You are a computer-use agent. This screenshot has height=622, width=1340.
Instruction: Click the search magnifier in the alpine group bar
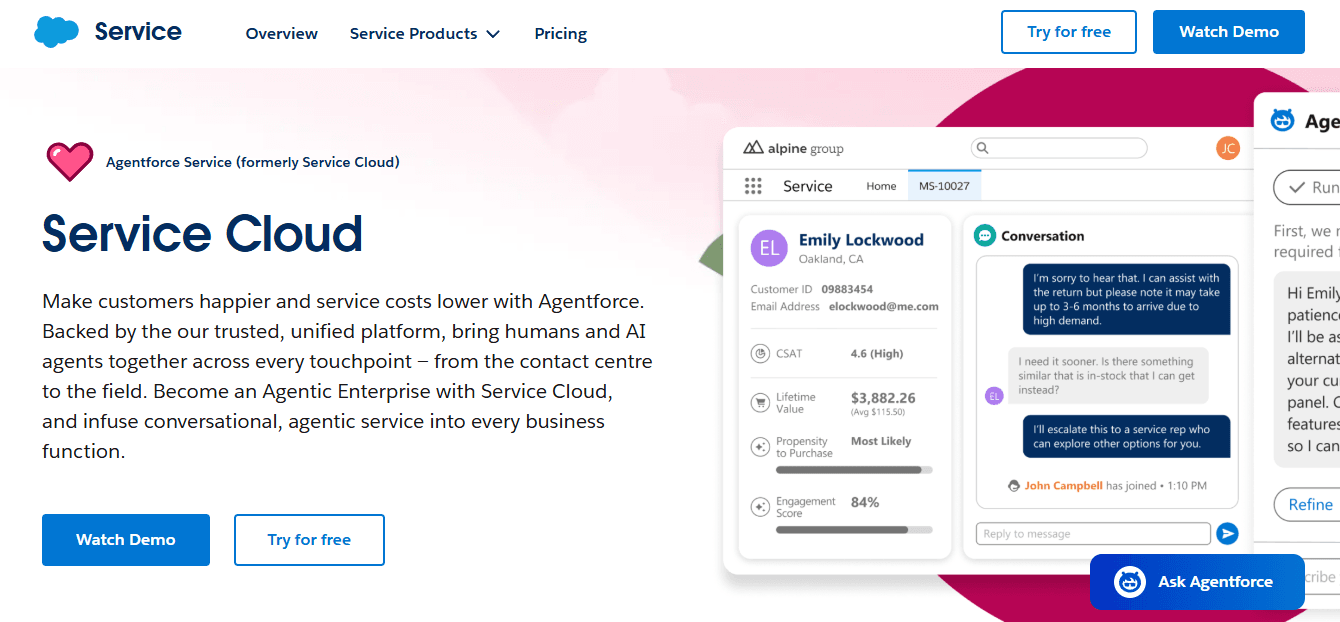click(x=982, y=147)
